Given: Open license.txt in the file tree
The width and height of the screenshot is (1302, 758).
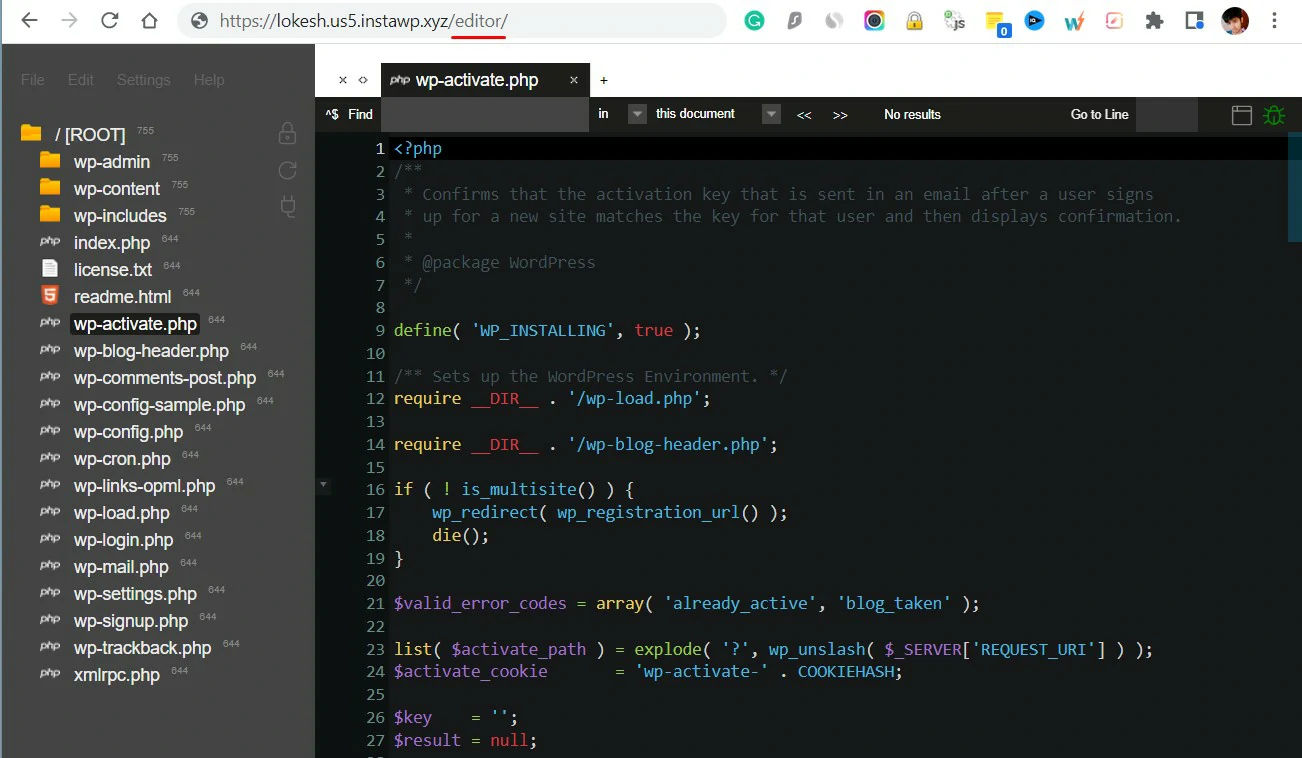Looking at the screenshot, I should (113, 269).
